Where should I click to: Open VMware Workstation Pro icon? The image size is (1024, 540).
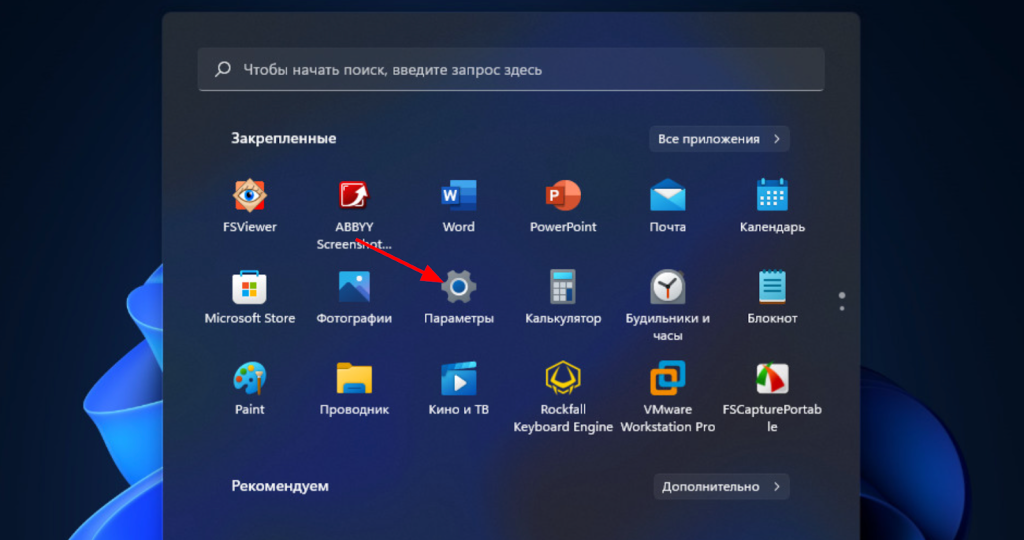[x=667, y=378]
